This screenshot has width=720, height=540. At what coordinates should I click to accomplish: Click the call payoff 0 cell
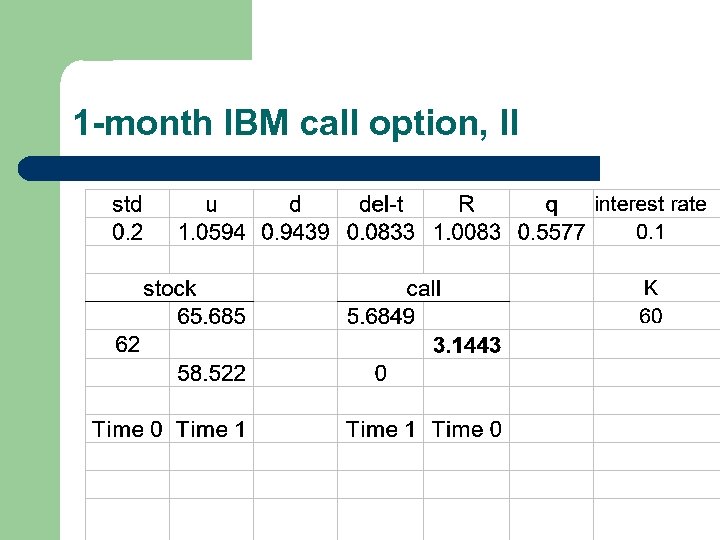(x=380, y=374)
